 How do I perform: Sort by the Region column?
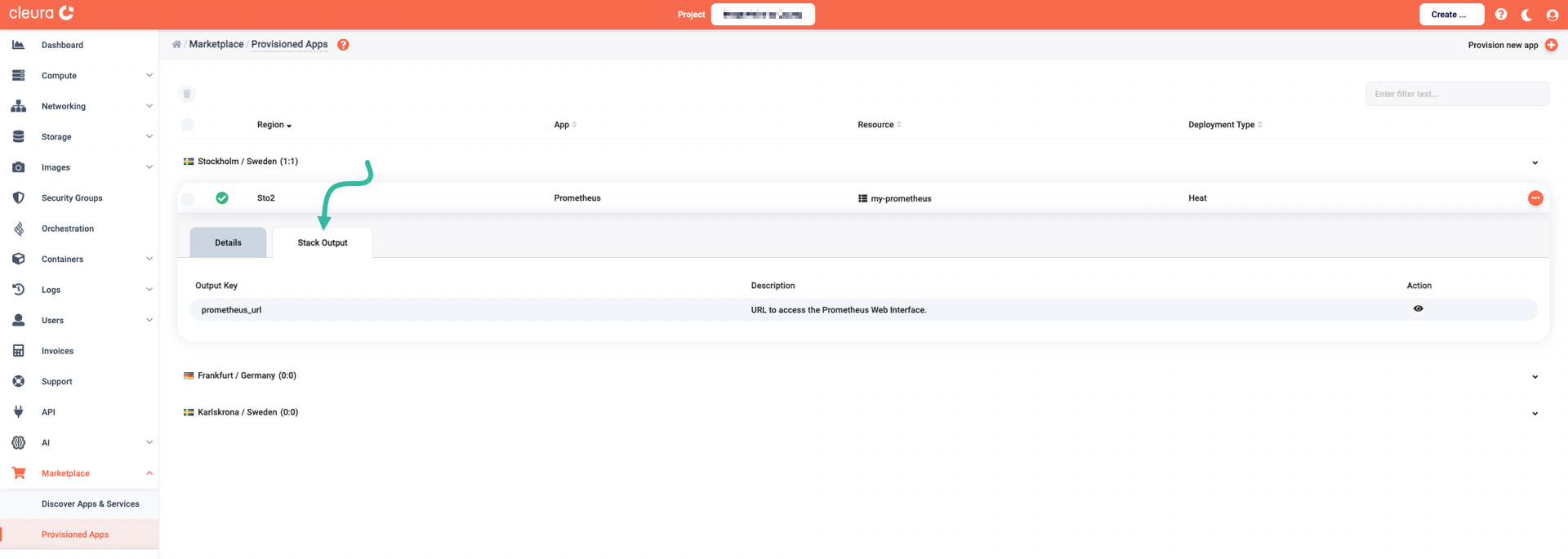pos(274,125)
